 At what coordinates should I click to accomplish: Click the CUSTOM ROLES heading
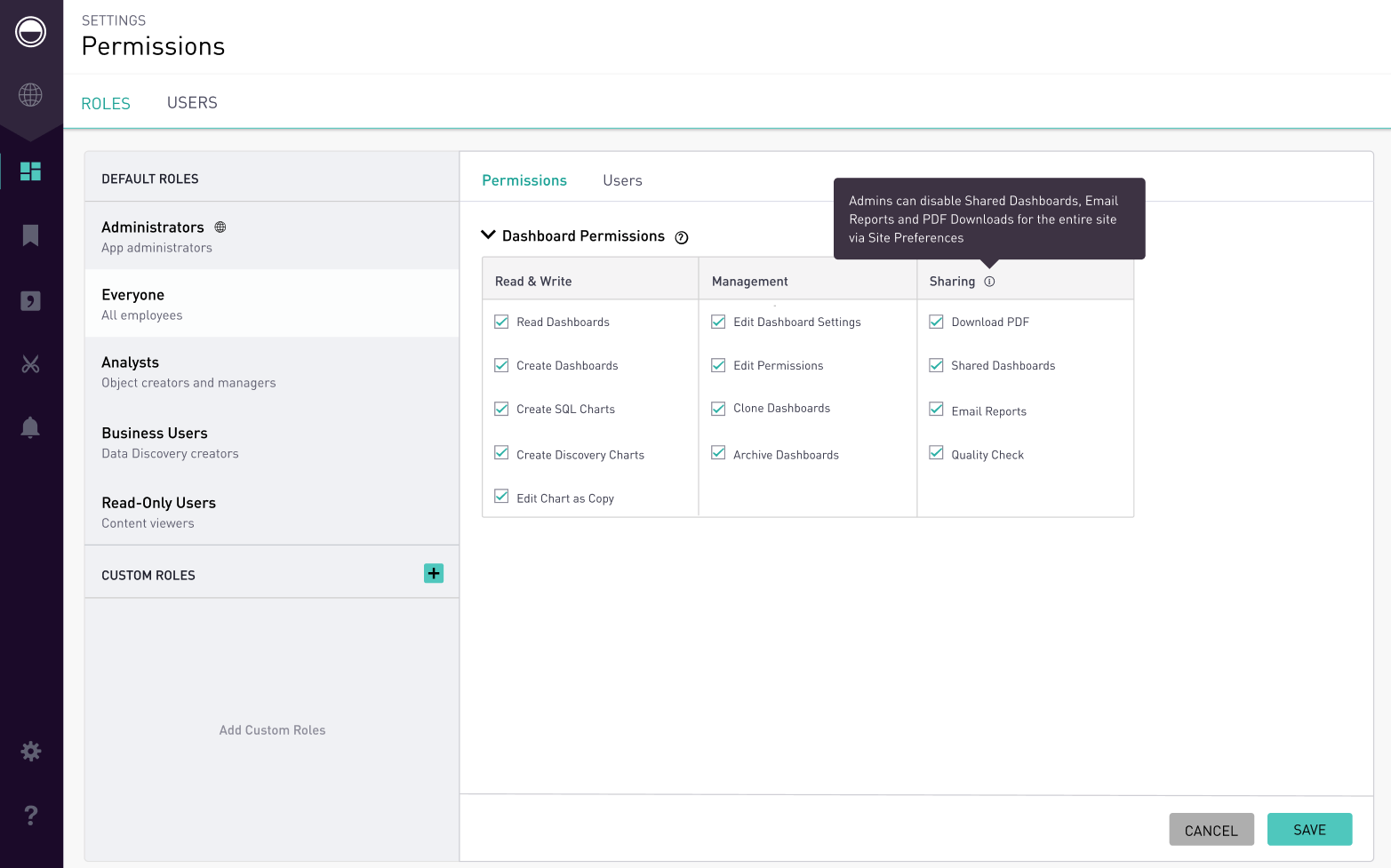(148, 576)
